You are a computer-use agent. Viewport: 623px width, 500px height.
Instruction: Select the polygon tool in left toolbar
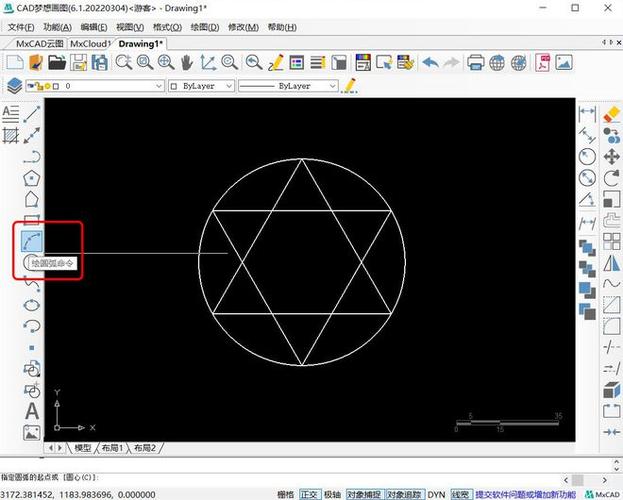tap(33, 177)
